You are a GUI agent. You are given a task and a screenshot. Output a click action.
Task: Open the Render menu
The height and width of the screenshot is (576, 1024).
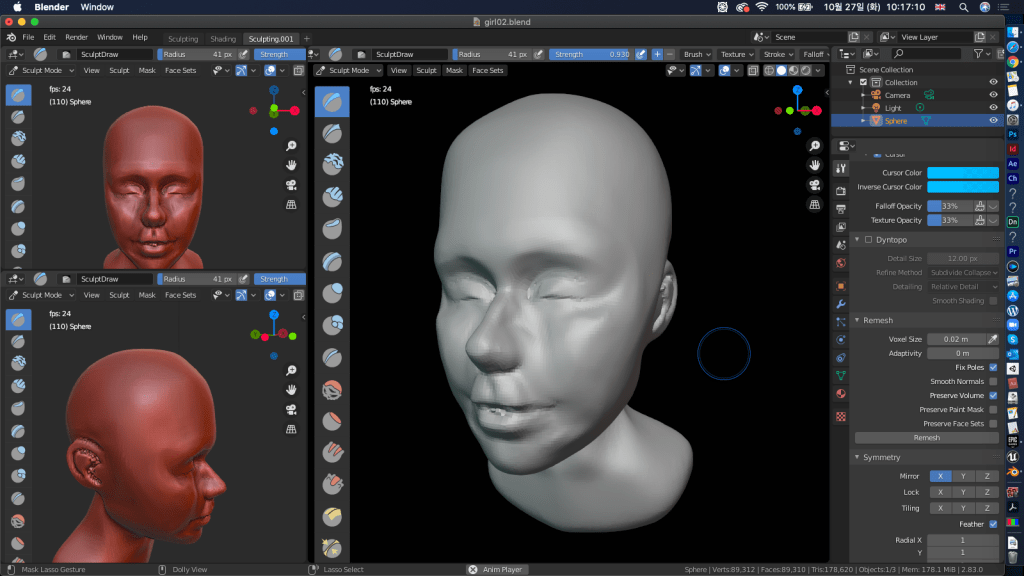(x=76, y=37)
